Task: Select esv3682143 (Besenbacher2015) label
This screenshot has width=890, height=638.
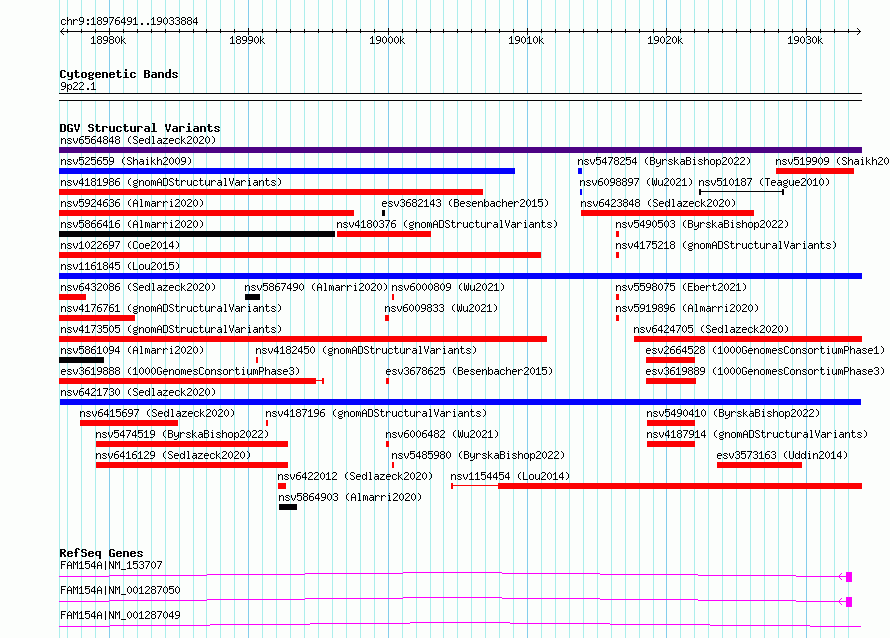Action: [x=465, y=203]
